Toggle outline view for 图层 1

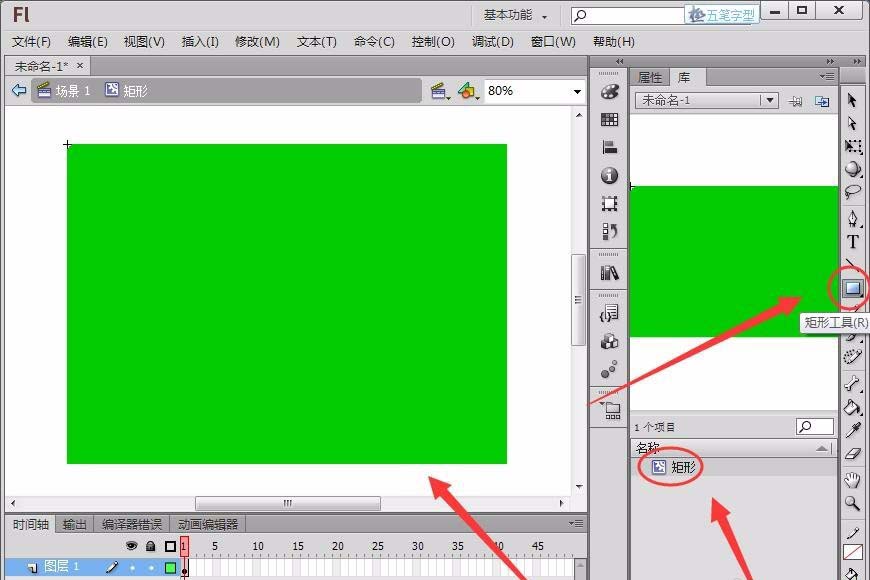tap(169, 567)
